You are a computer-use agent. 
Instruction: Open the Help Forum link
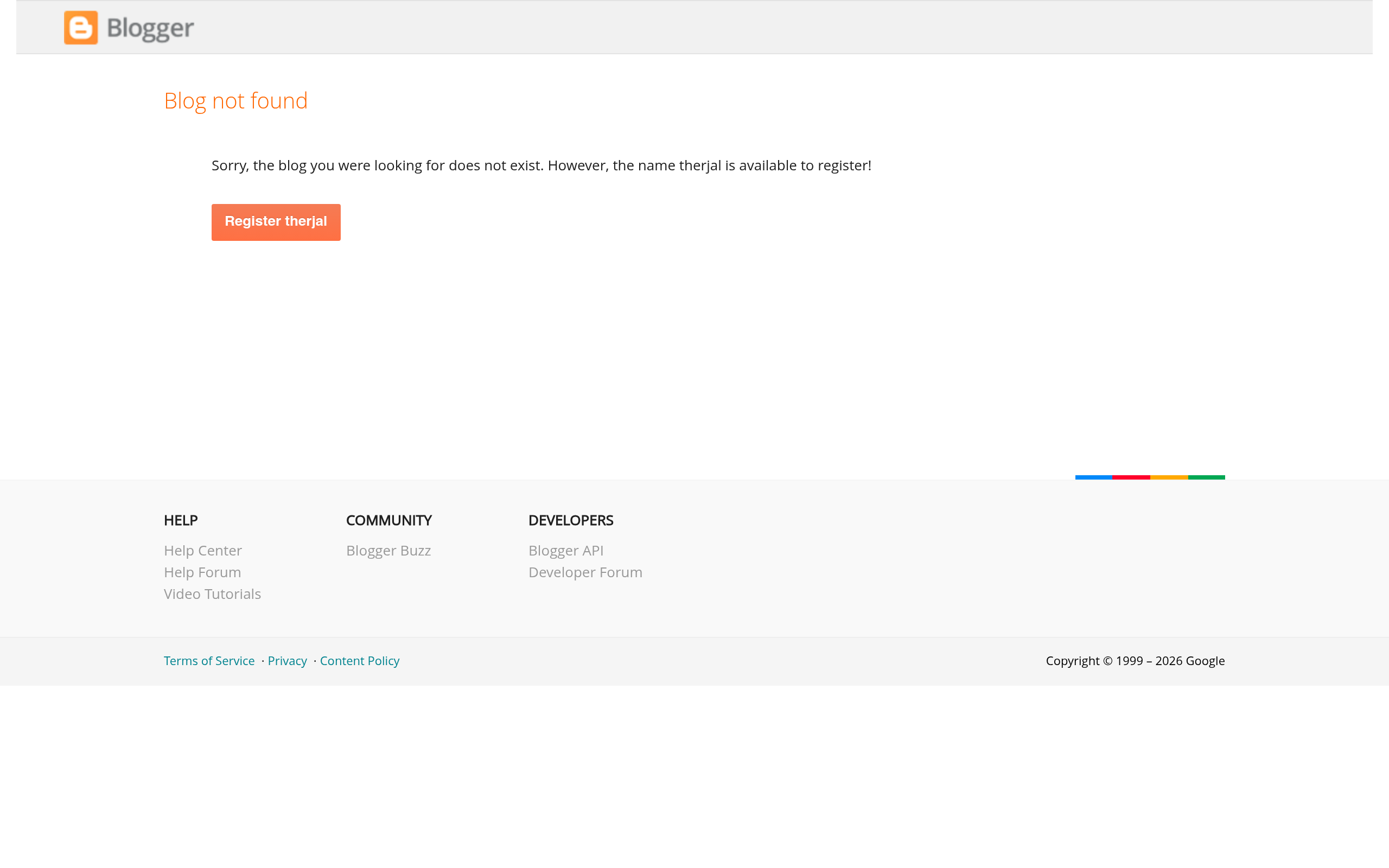coord(202,572)
